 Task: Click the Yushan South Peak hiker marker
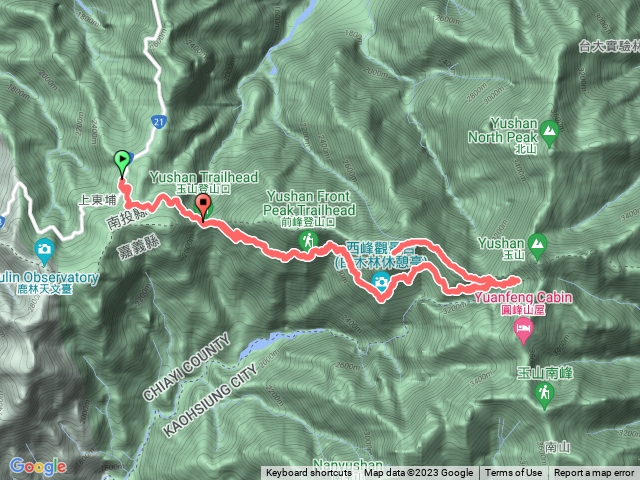tap(544, 395)
